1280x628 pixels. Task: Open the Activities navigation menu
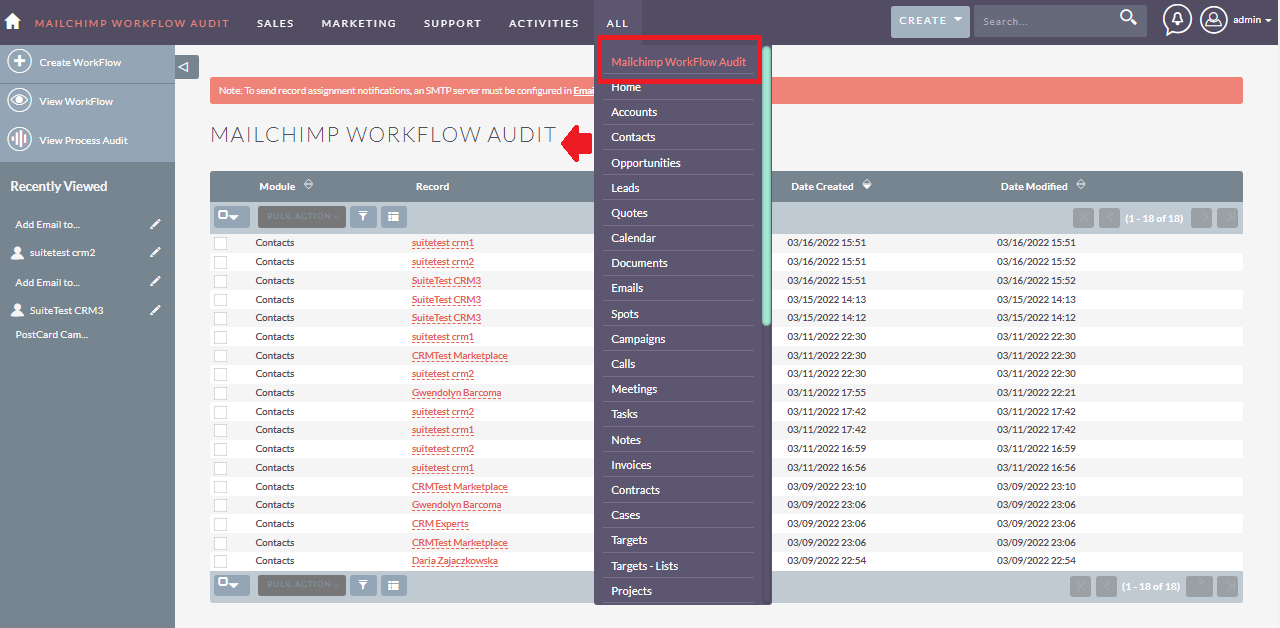click(x=543, y=23)
